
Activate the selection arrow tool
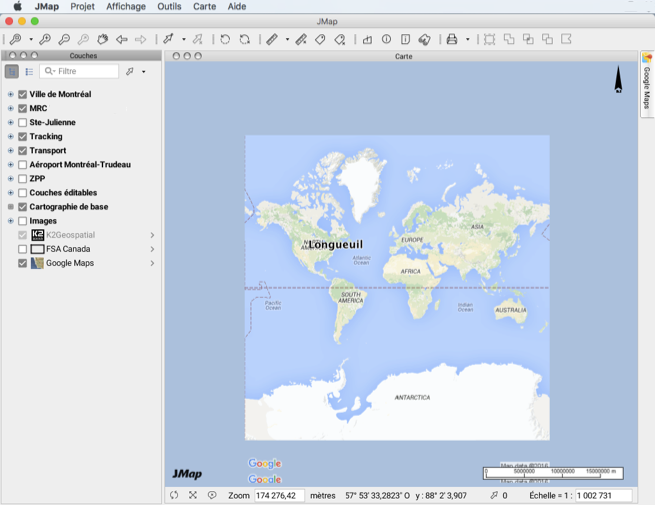[168, 39]
